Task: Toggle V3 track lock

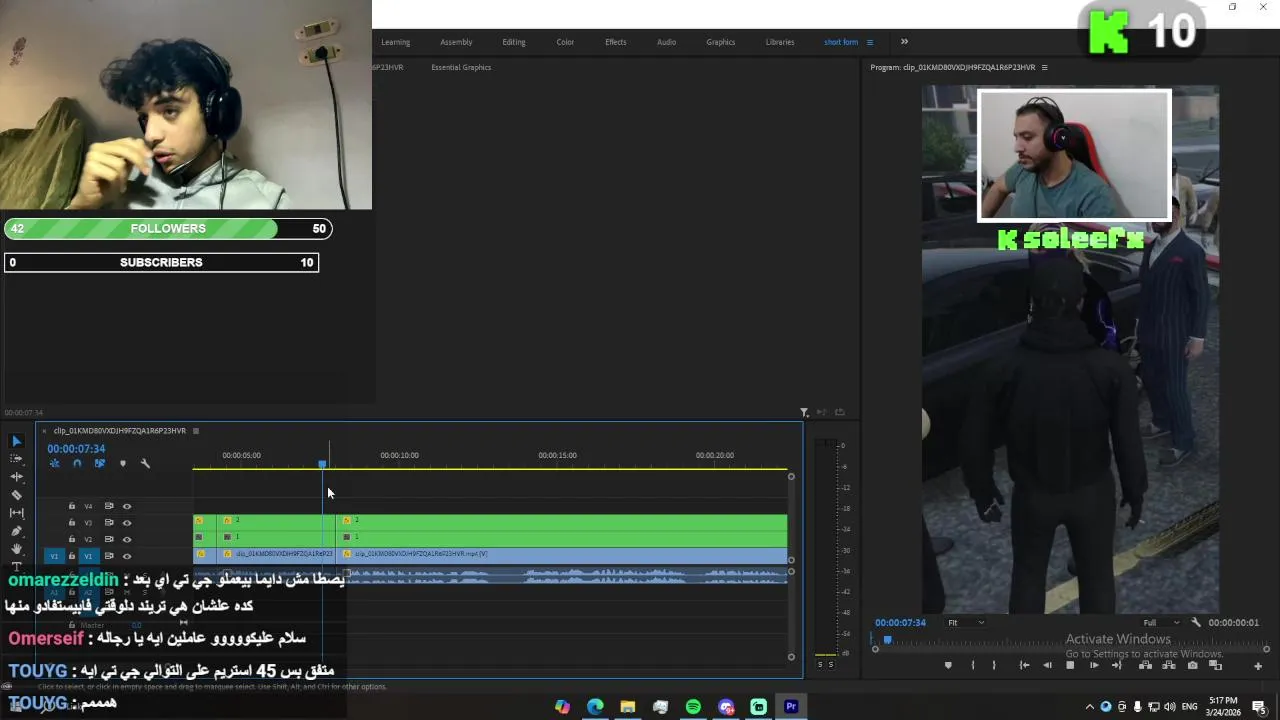Action: click(x=72, y=522)
